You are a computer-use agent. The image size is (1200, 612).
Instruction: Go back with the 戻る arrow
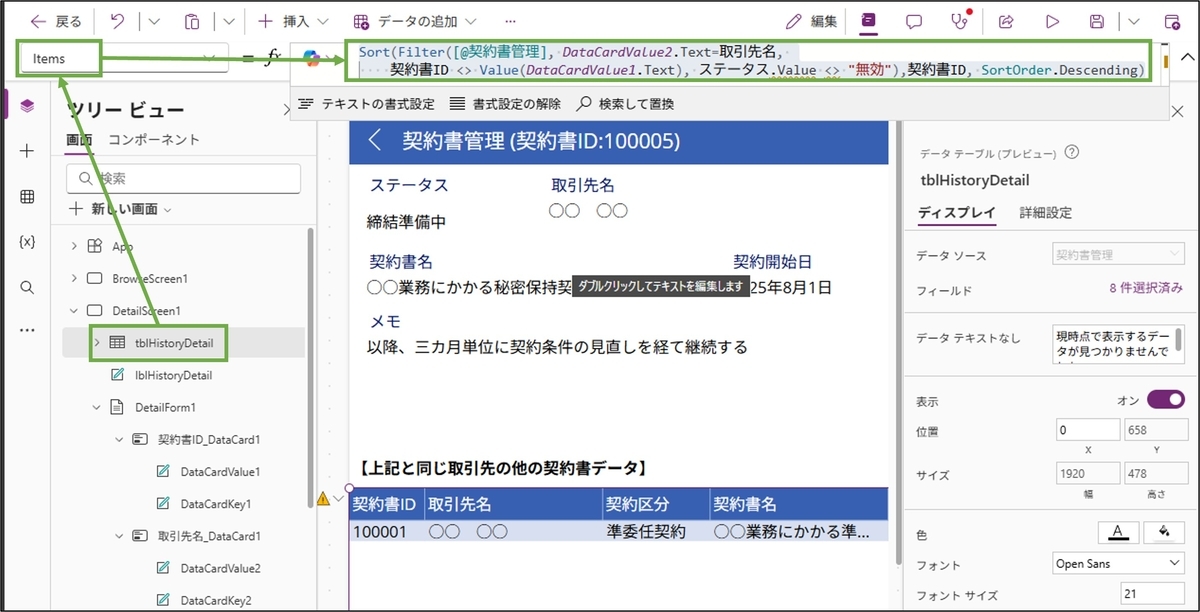[x=56, y=20]
